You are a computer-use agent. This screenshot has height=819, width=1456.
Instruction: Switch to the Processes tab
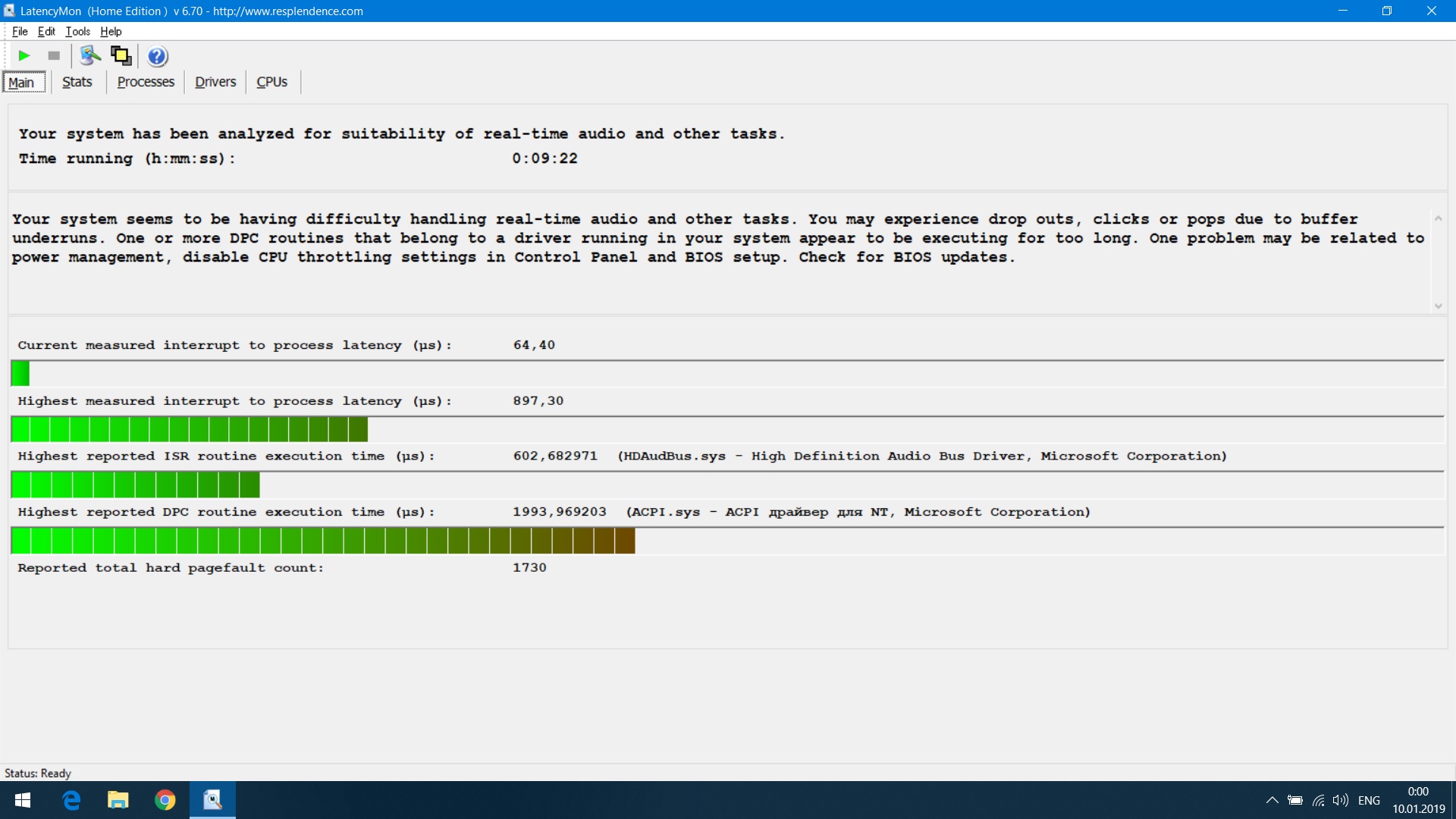coord(146,82)
